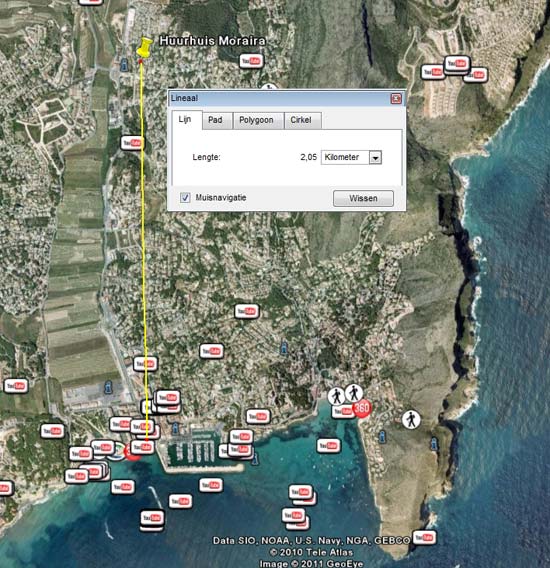
Task: Click the red ruler end point near the harbour
Action: [147, 440]
